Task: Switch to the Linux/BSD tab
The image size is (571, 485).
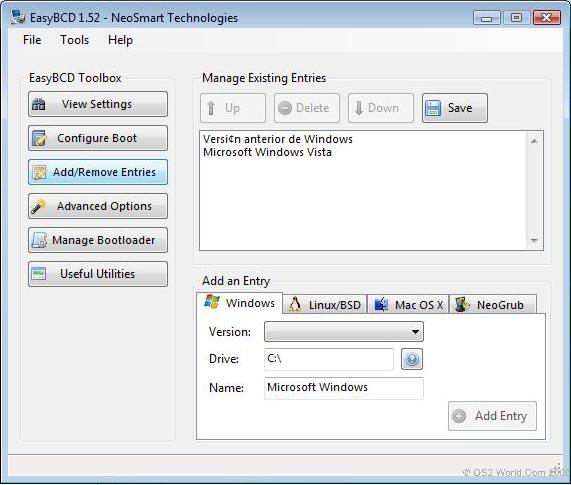Action: [x=325, y=304]
